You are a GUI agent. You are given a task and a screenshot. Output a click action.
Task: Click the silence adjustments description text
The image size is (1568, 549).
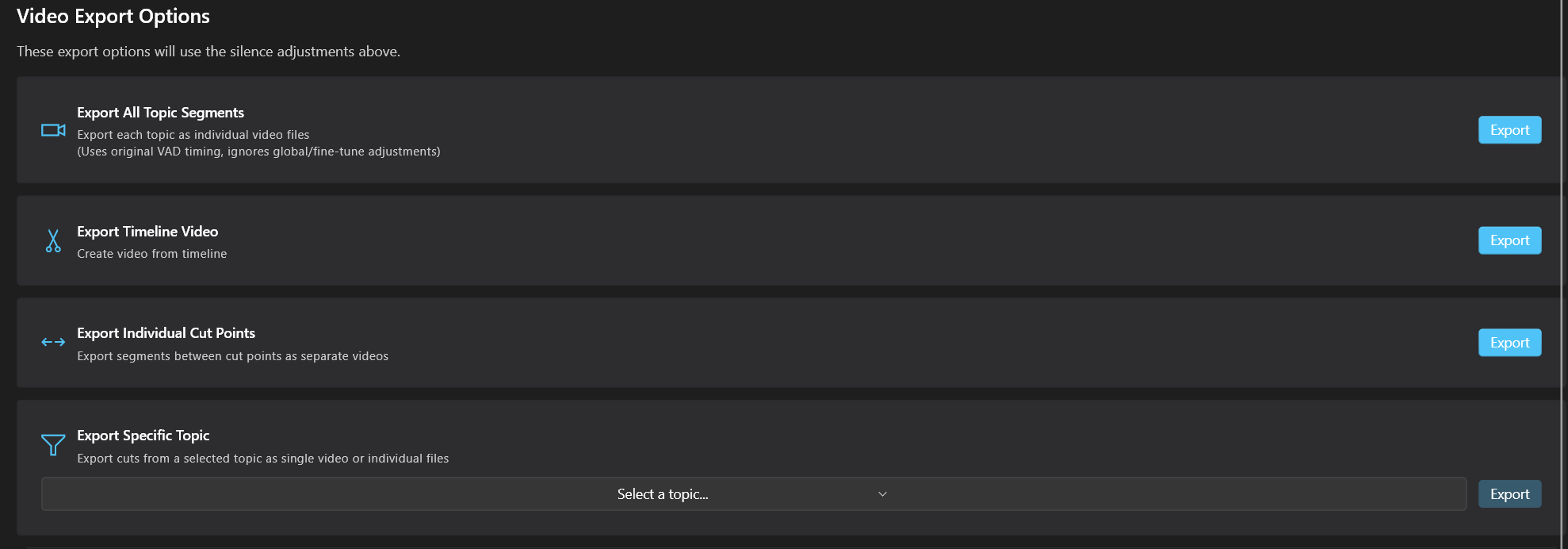tap(208, 52)
